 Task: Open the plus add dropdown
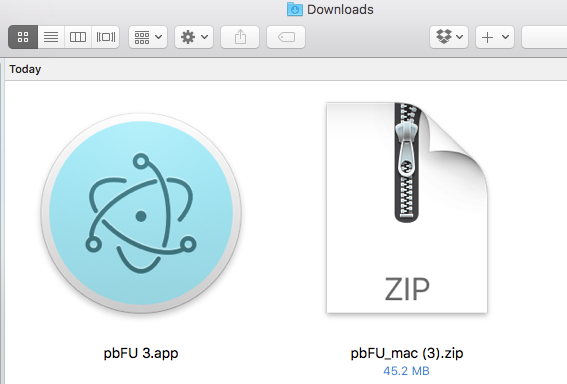pyautogui.click(x=495, y=37)
